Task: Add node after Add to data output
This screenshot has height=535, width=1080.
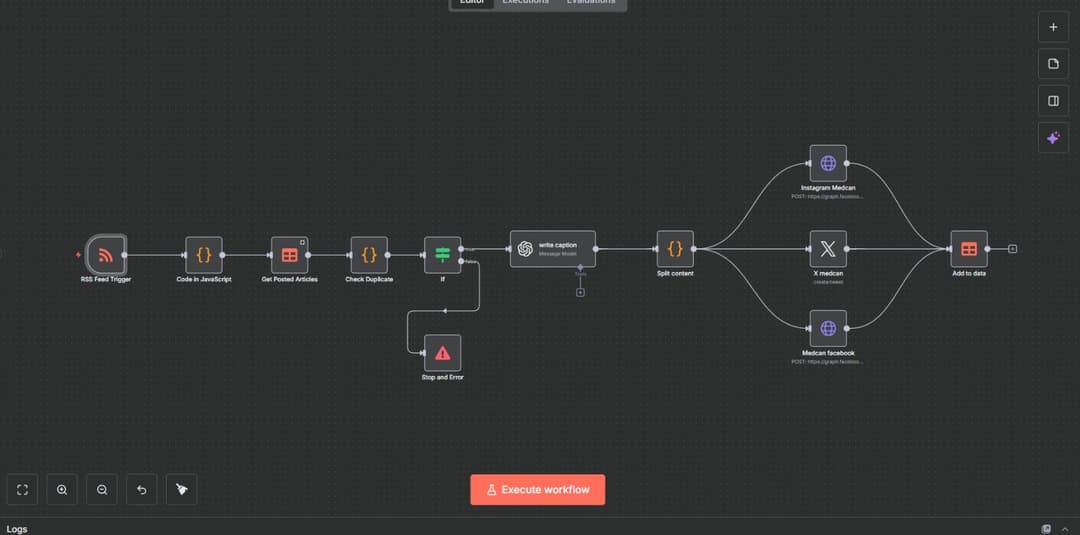Action: tap(1013, 249)
